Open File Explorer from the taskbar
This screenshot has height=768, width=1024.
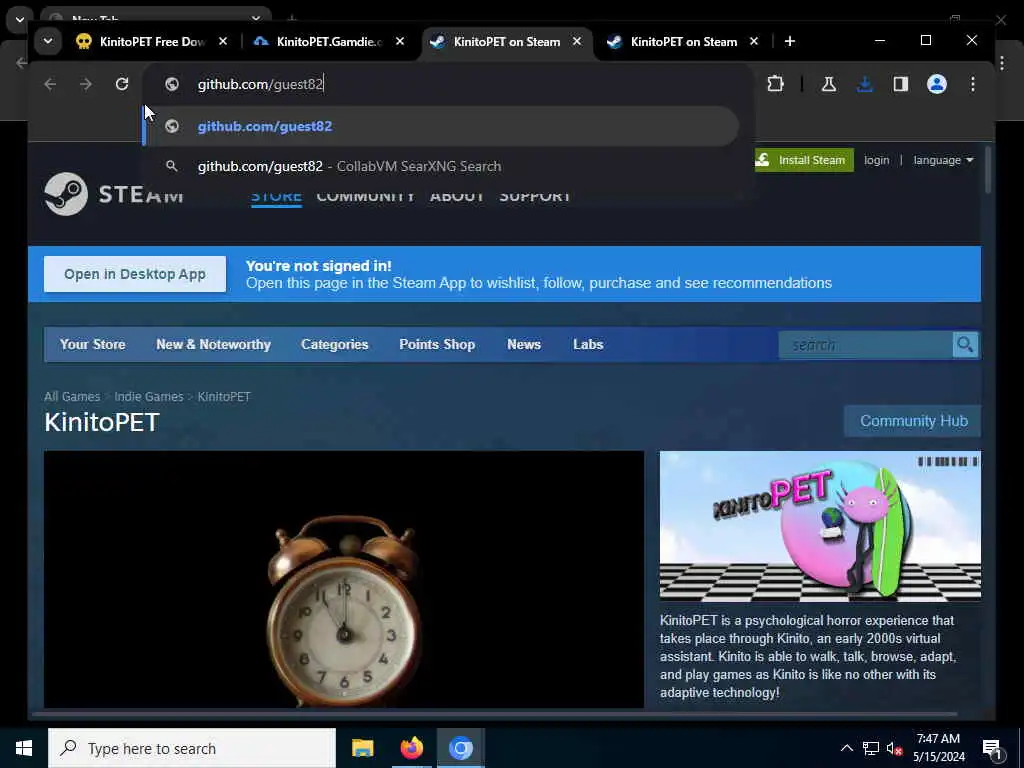362,748
